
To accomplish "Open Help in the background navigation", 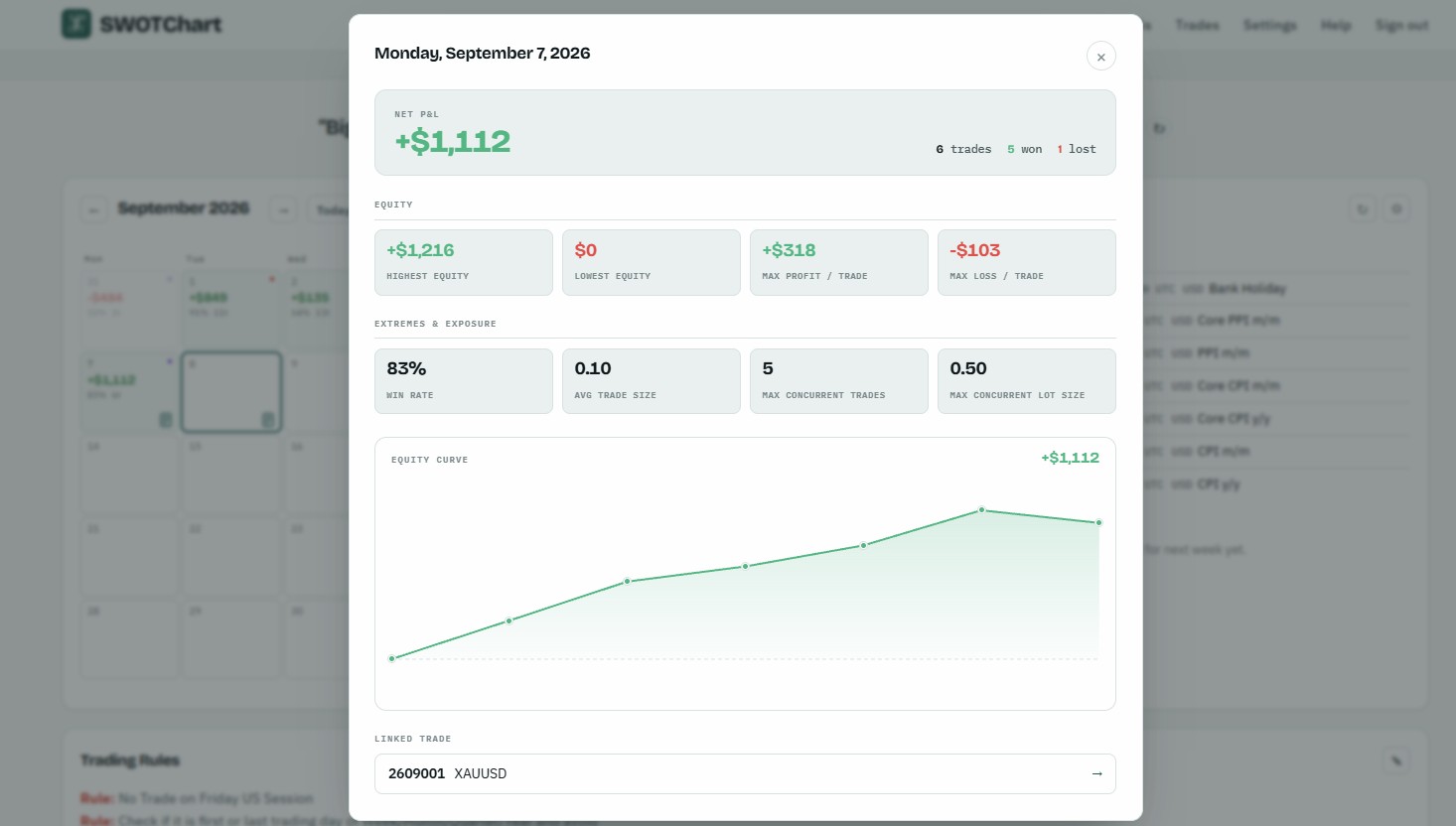I will (x=1336, y=25).
